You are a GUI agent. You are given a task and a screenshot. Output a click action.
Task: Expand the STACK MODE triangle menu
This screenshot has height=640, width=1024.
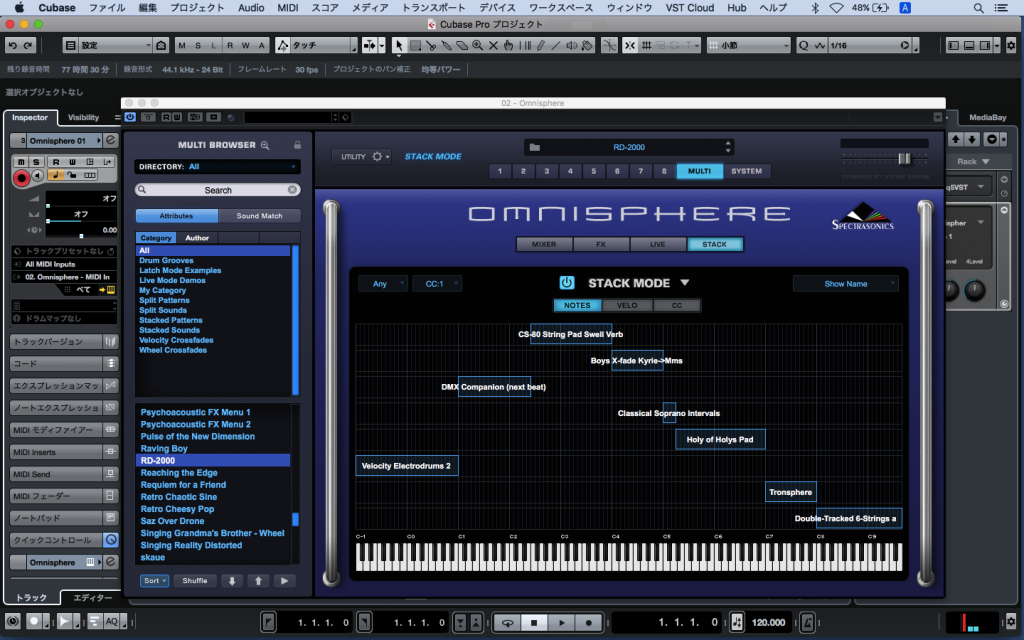click(684, 283)
